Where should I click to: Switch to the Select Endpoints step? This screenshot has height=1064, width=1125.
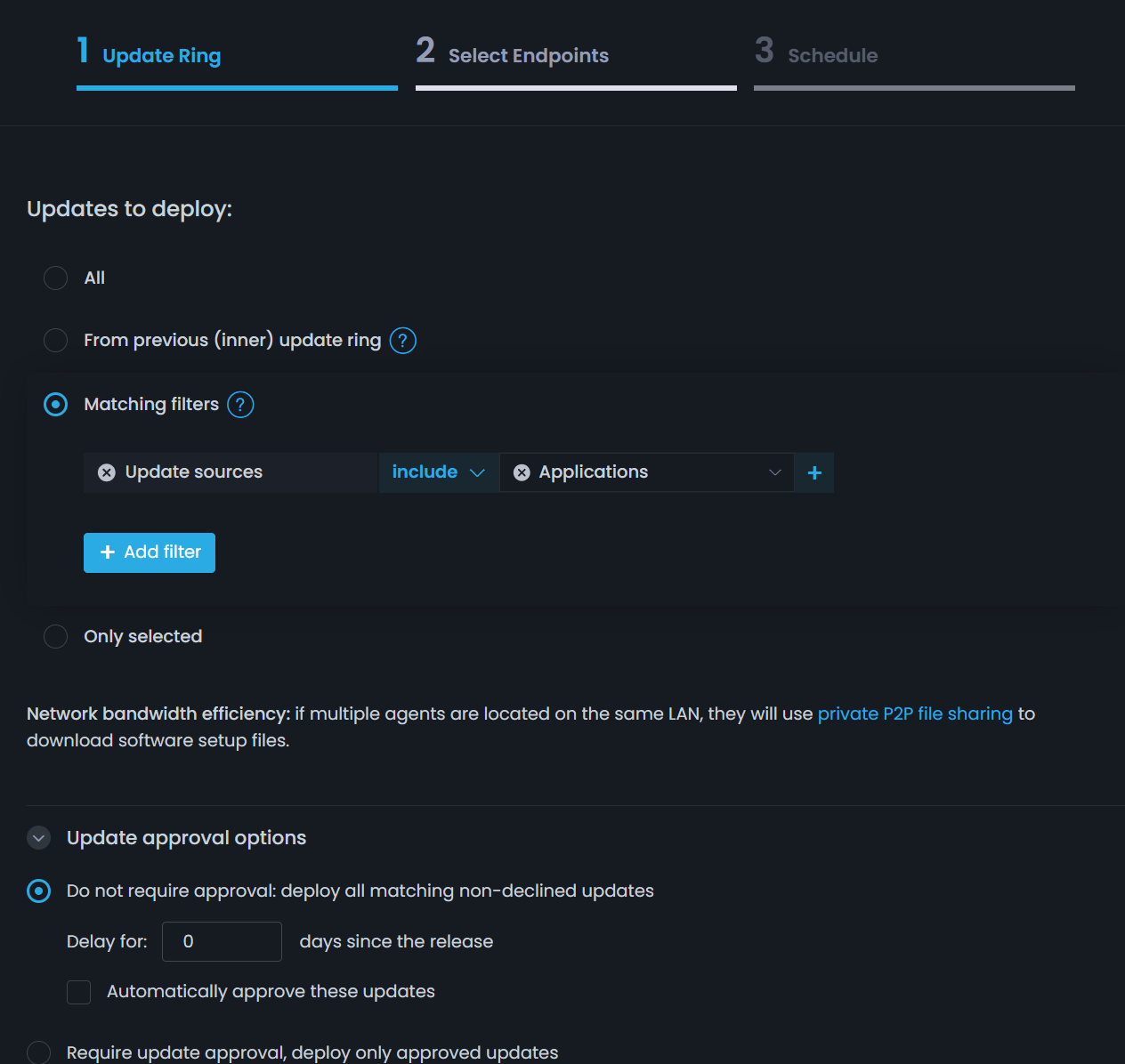pos(513,55)
